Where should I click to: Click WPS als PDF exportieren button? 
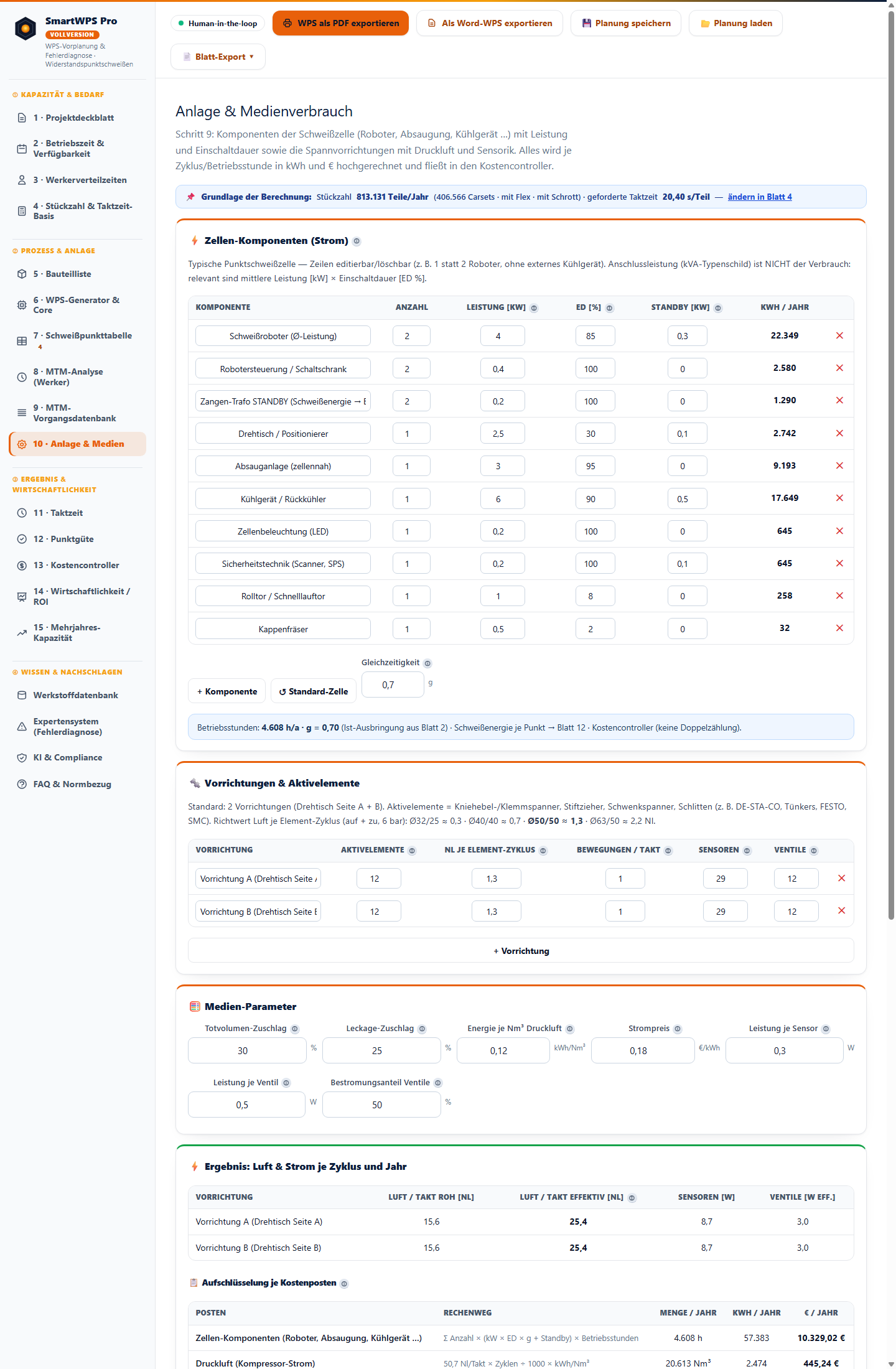[341, 24]
